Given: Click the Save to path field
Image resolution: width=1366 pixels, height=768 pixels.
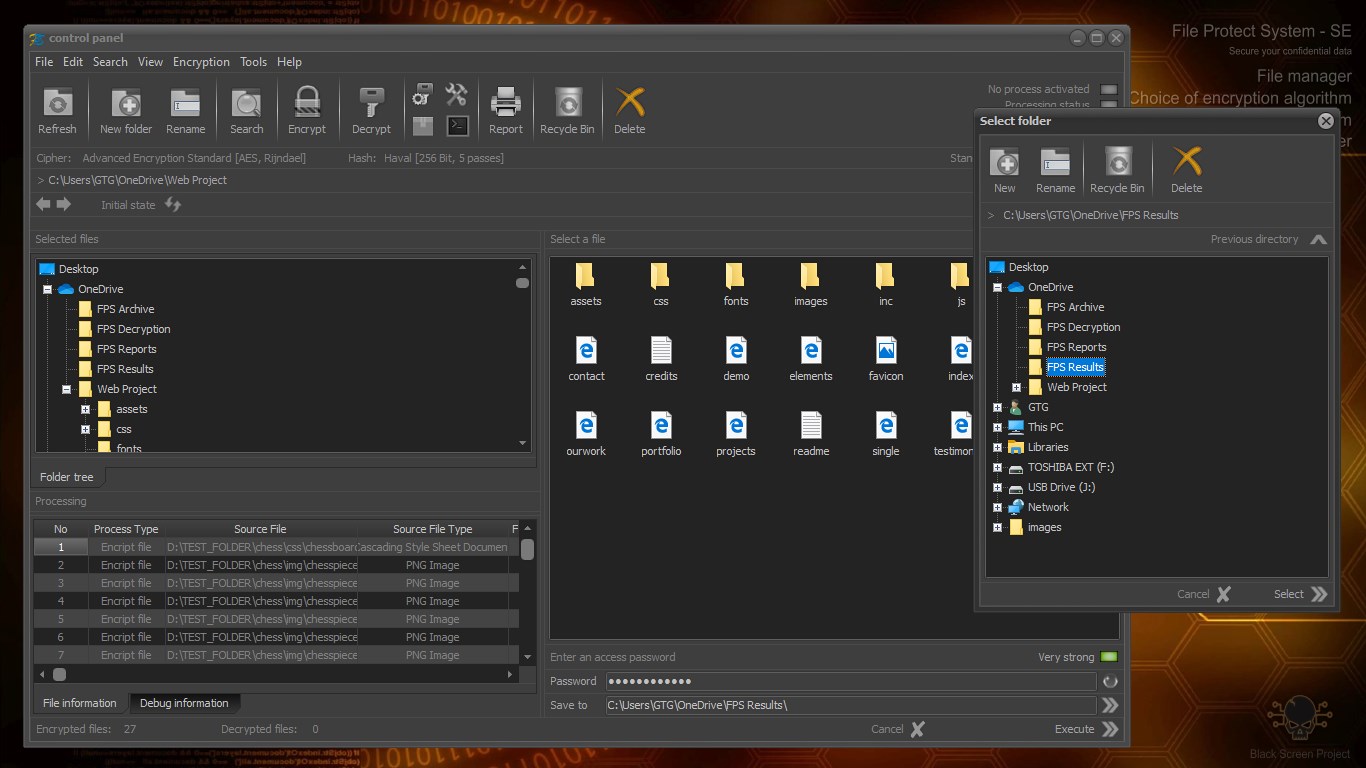Looking at the screenshot, I should click(x=850, y=705).
